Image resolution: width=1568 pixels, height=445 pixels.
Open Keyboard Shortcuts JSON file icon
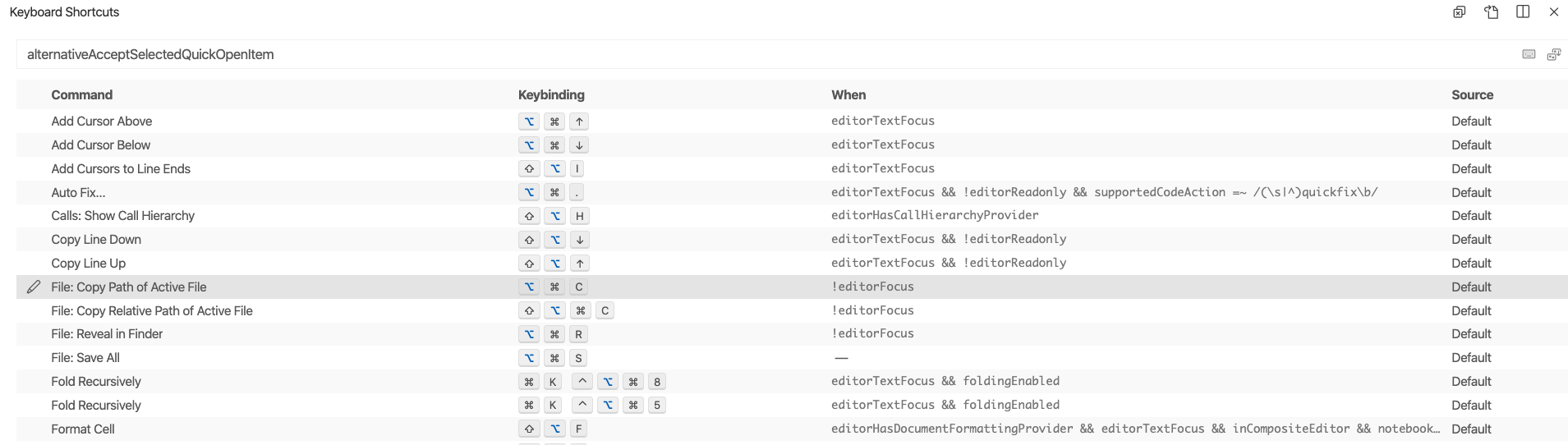click(1492, 11)
